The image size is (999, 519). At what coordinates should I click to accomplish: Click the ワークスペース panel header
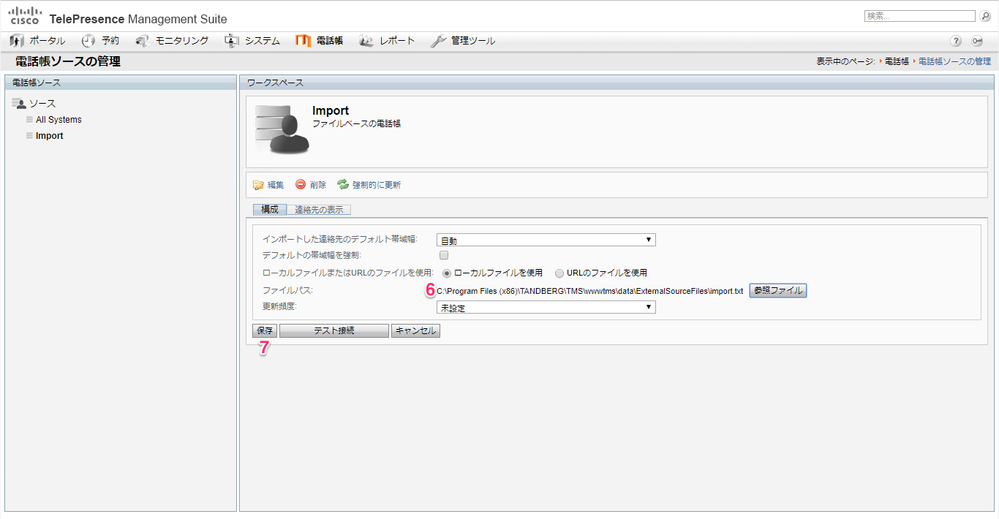tap(617, 83)
